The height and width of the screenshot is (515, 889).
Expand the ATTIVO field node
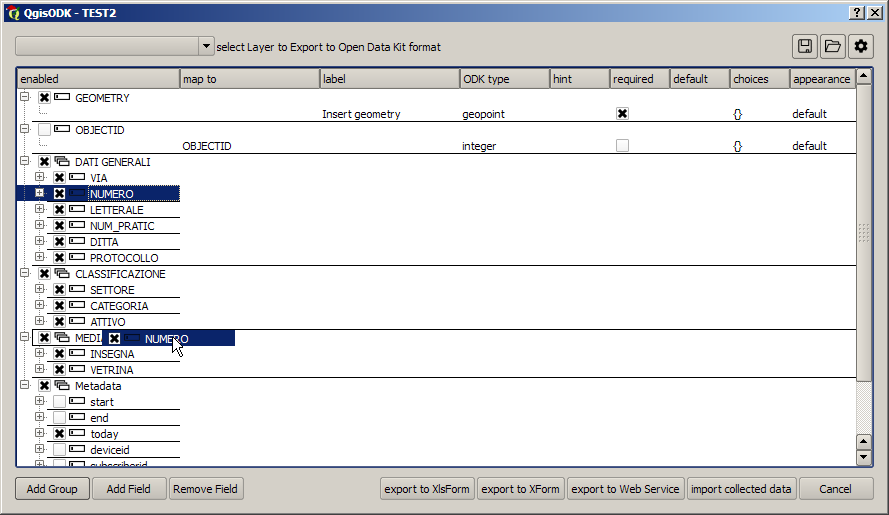(x=39, y=321)
